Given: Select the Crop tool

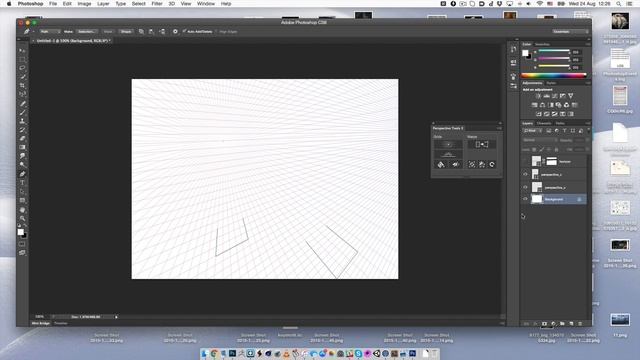Looking at the screenshot, I should click(x=22, y=85).
